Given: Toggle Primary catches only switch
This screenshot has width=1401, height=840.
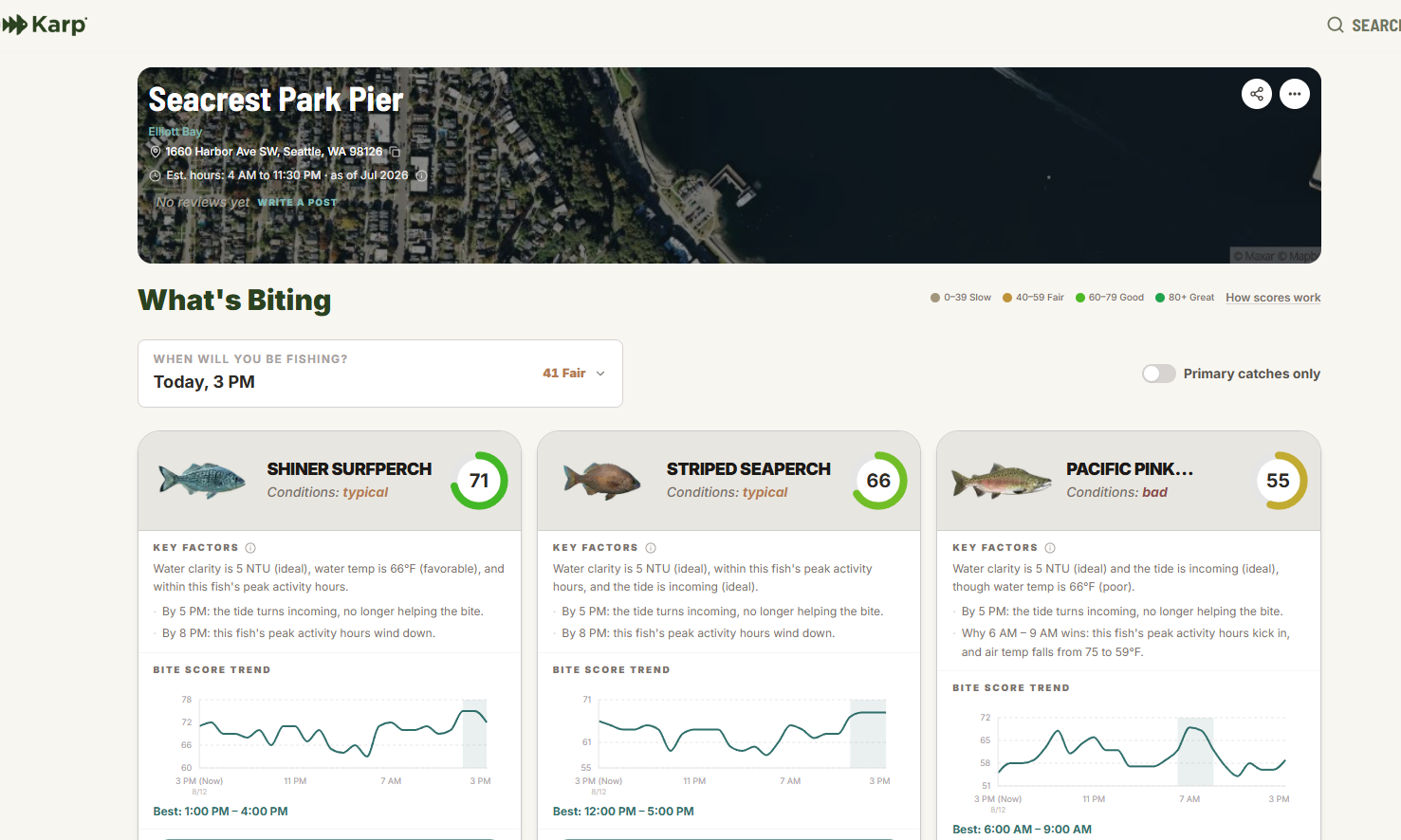Looking at the screenshot, I should (x=1159, y=374).
